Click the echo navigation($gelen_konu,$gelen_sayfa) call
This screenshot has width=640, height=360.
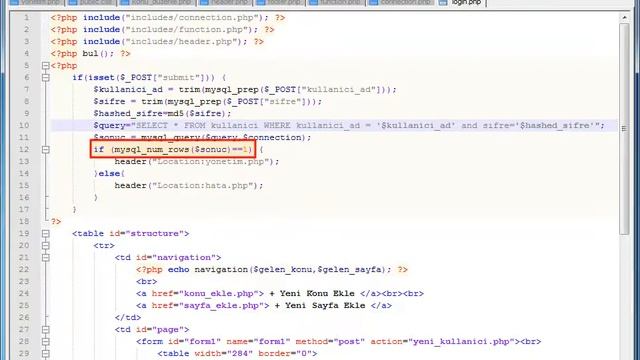click(x=280, y=269)
